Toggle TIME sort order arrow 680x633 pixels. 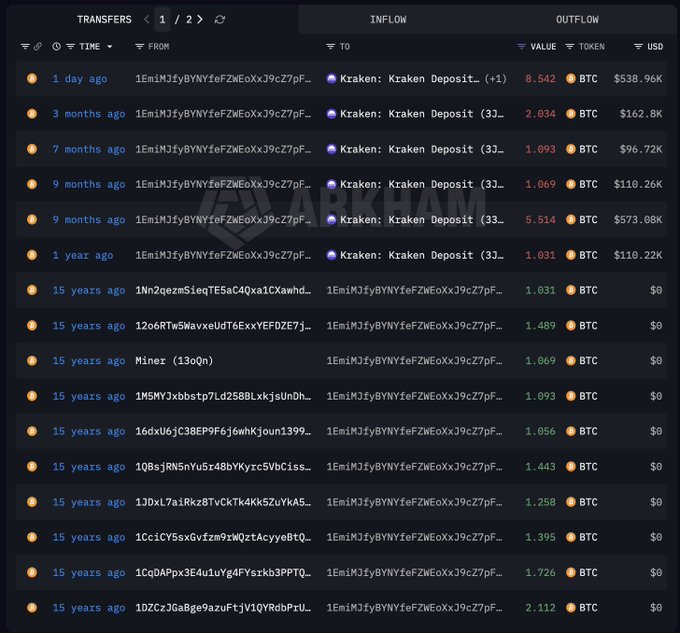coord(110,46)
